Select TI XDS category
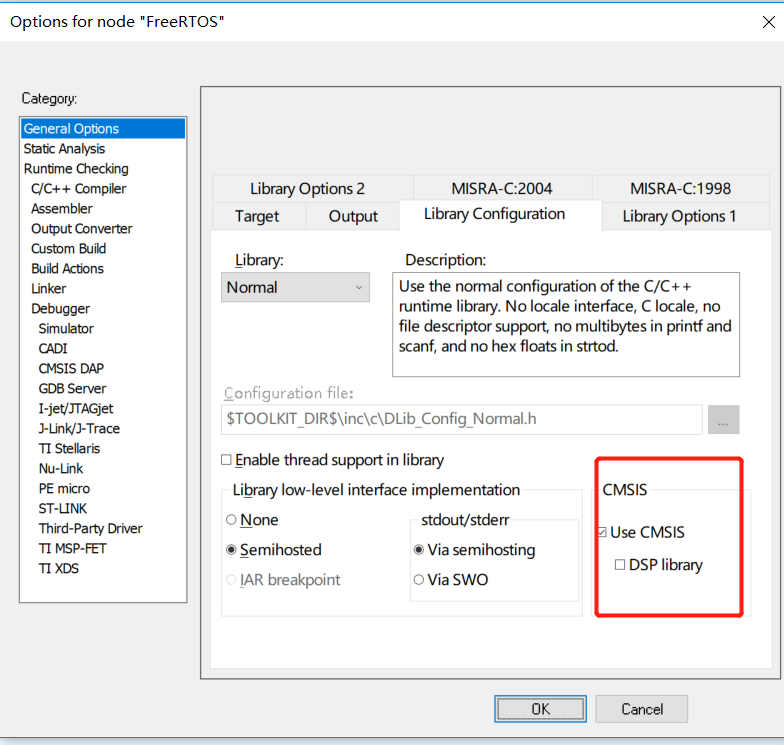 58,568
